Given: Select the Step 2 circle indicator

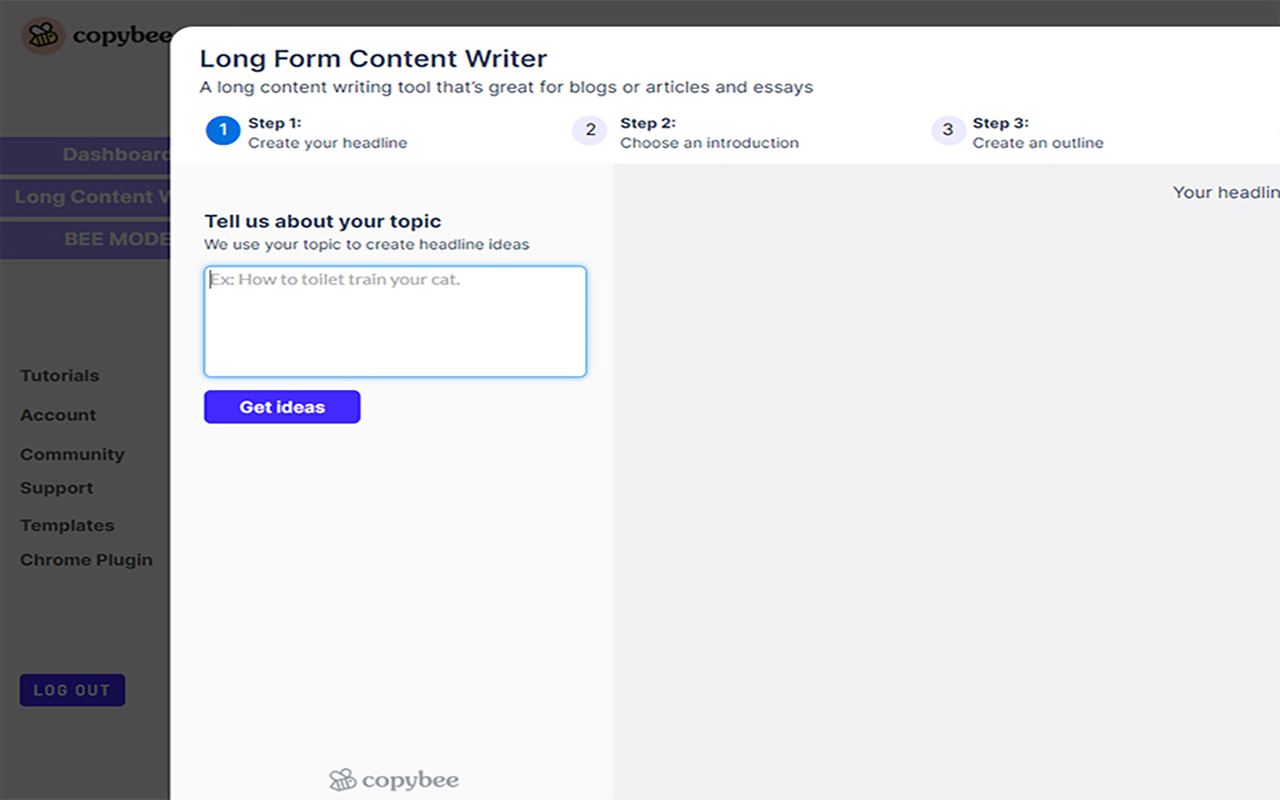Looking at the screenshot, I should coord(589,130).
